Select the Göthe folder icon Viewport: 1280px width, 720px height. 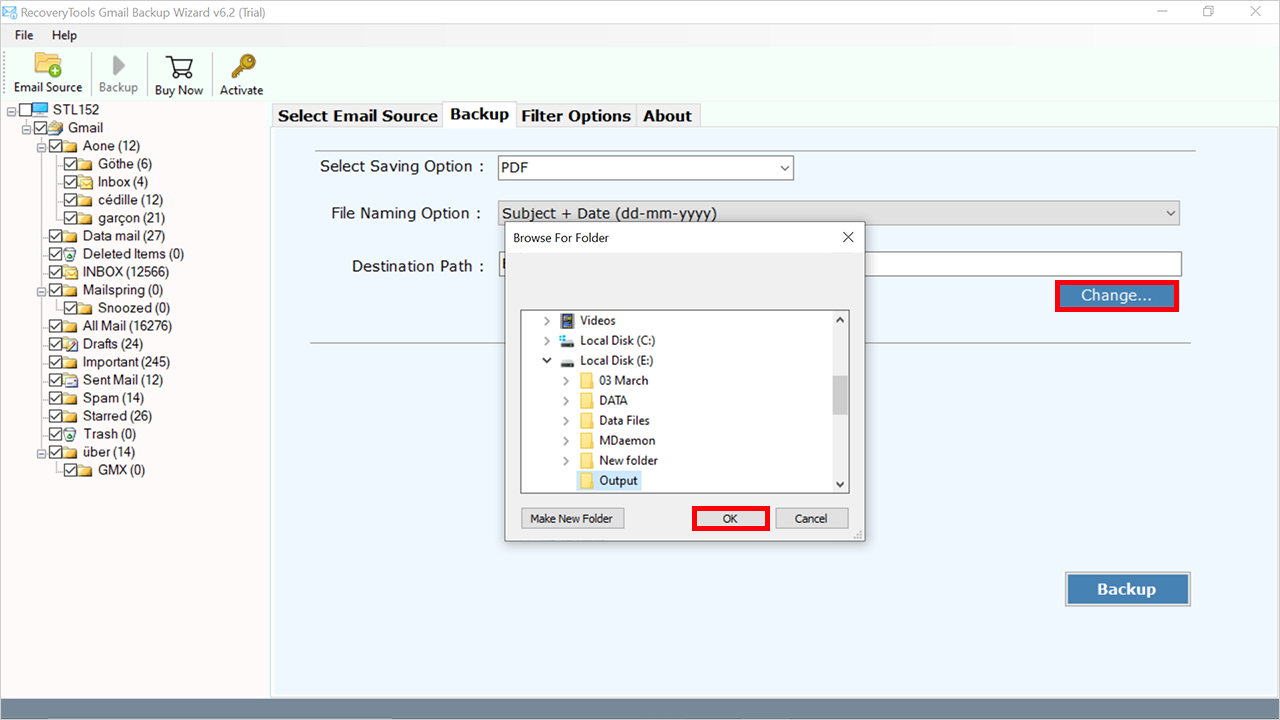point(86,164)
